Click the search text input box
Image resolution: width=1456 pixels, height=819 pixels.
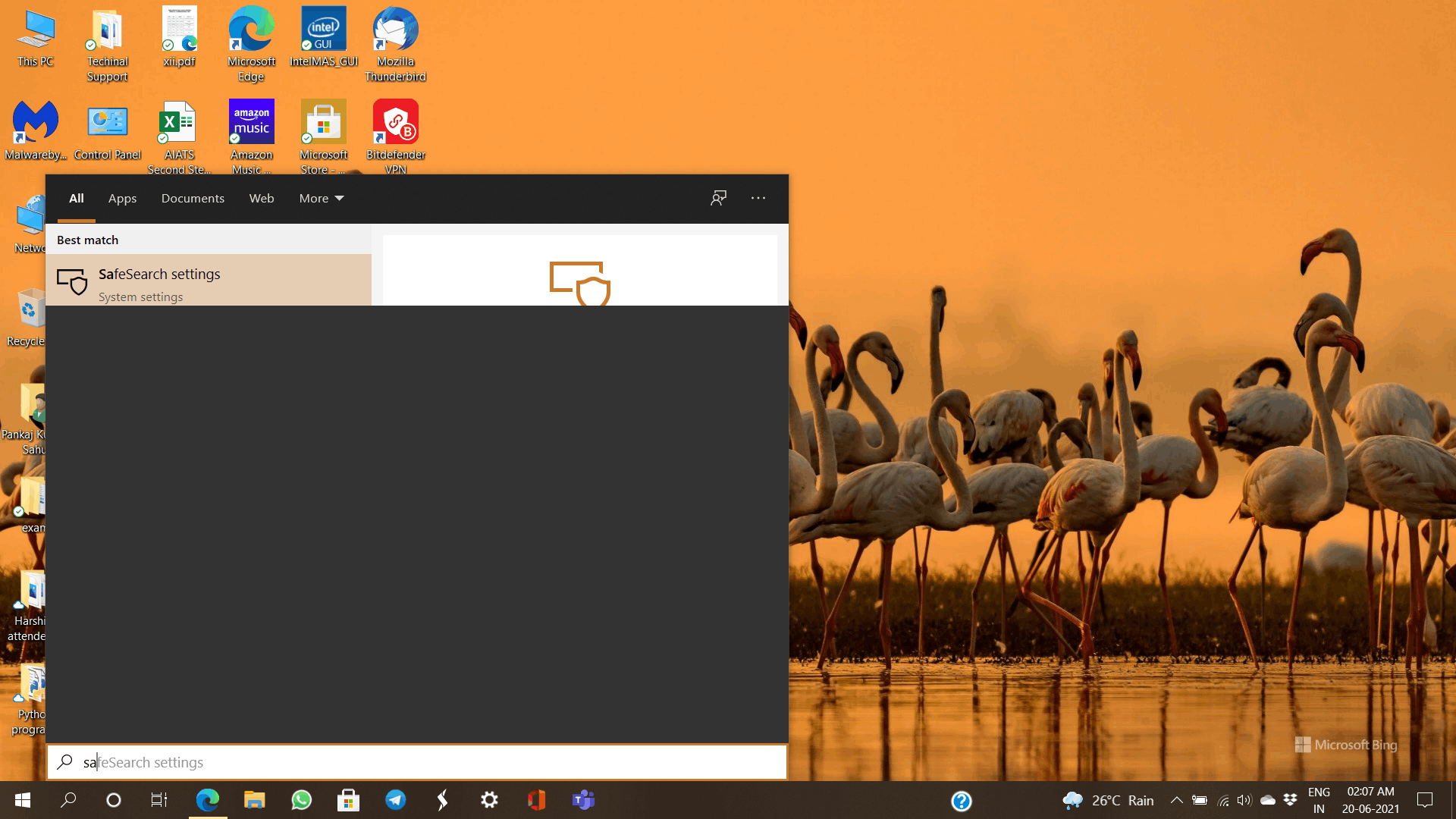tap(417, 762)
